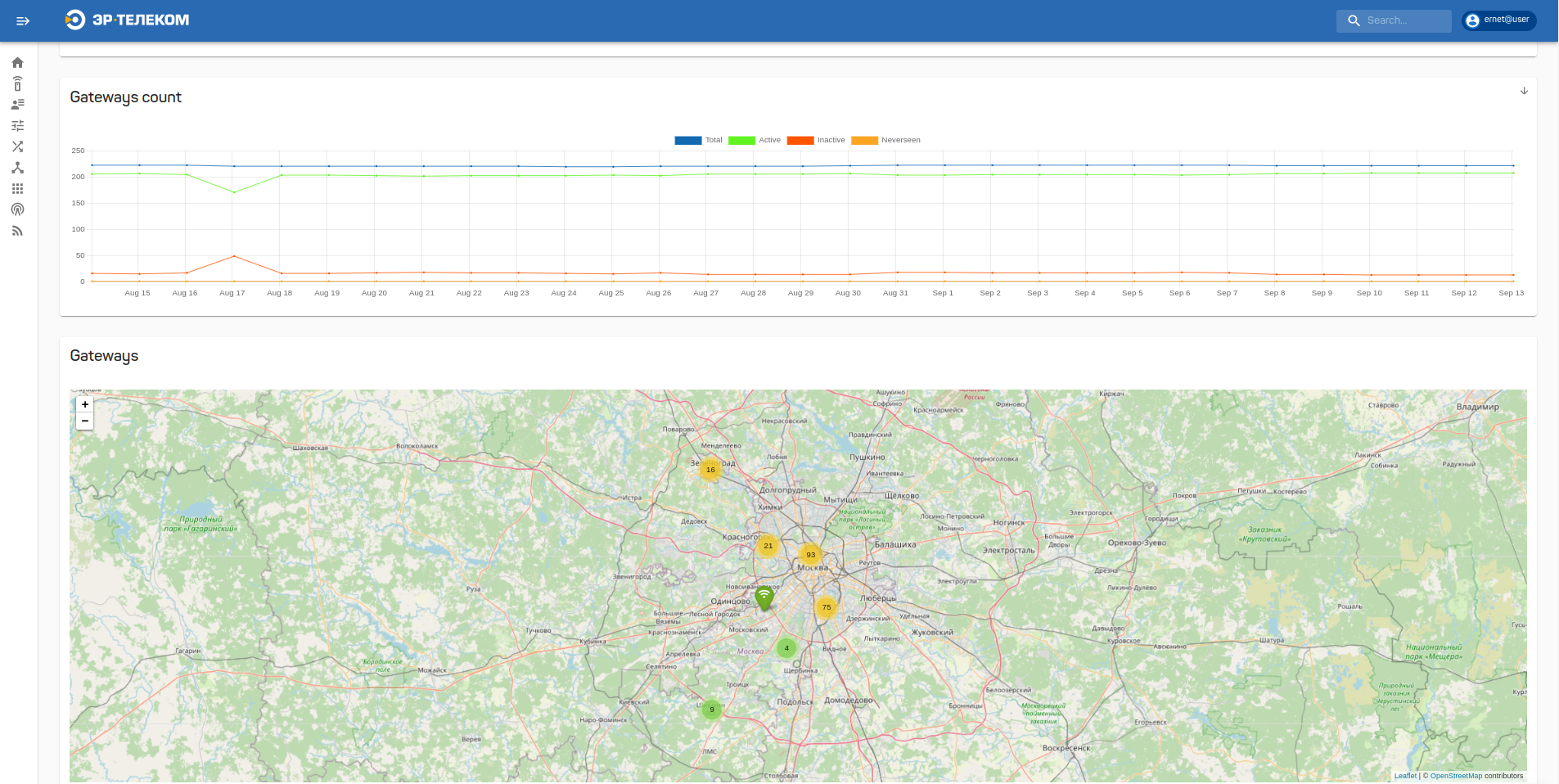Click the Aug 15 axis label
This screenshot has width=1559, height=784.
click(137, 293)
